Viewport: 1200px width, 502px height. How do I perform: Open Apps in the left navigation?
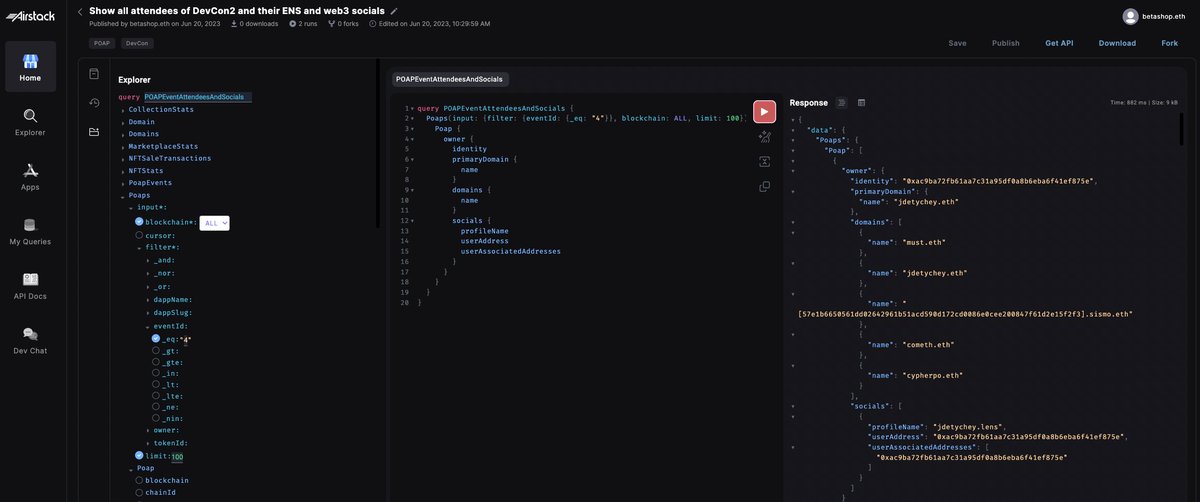click(30, 176)
